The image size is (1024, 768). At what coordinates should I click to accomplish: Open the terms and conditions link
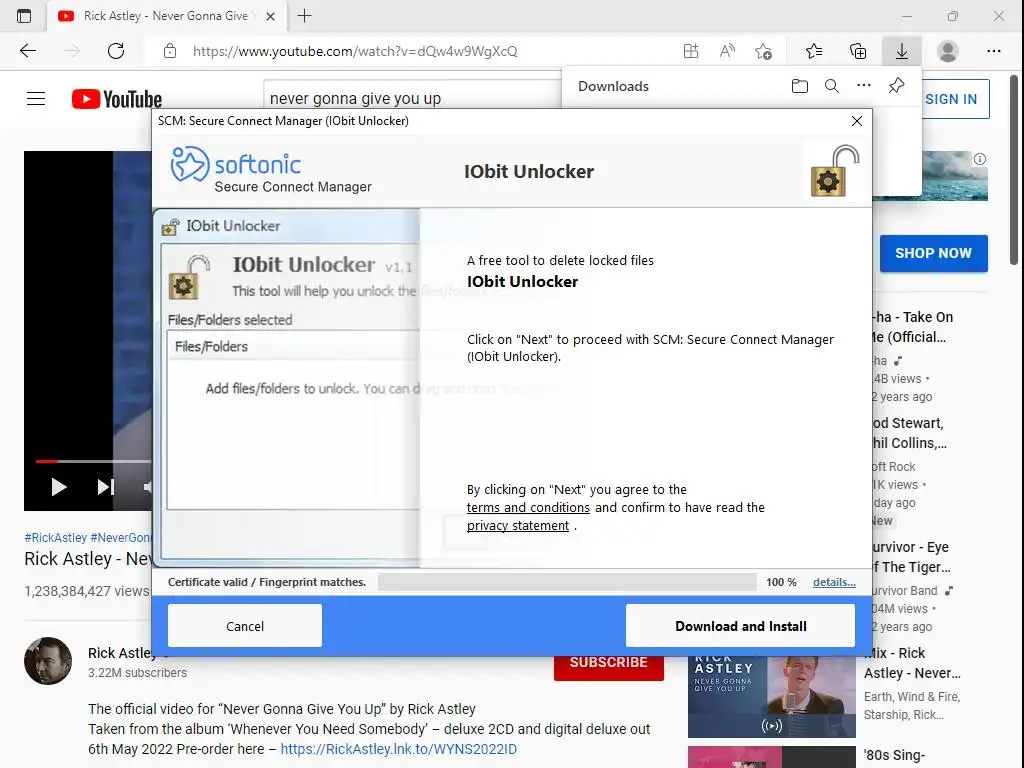pyautogui.click(x=528, y=507)
